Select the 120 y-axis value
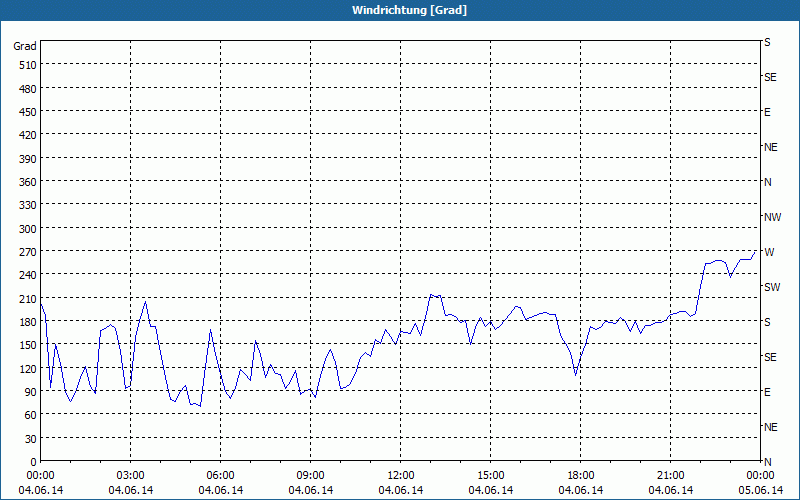The image size is (800, 500). [x=28, y=369]
